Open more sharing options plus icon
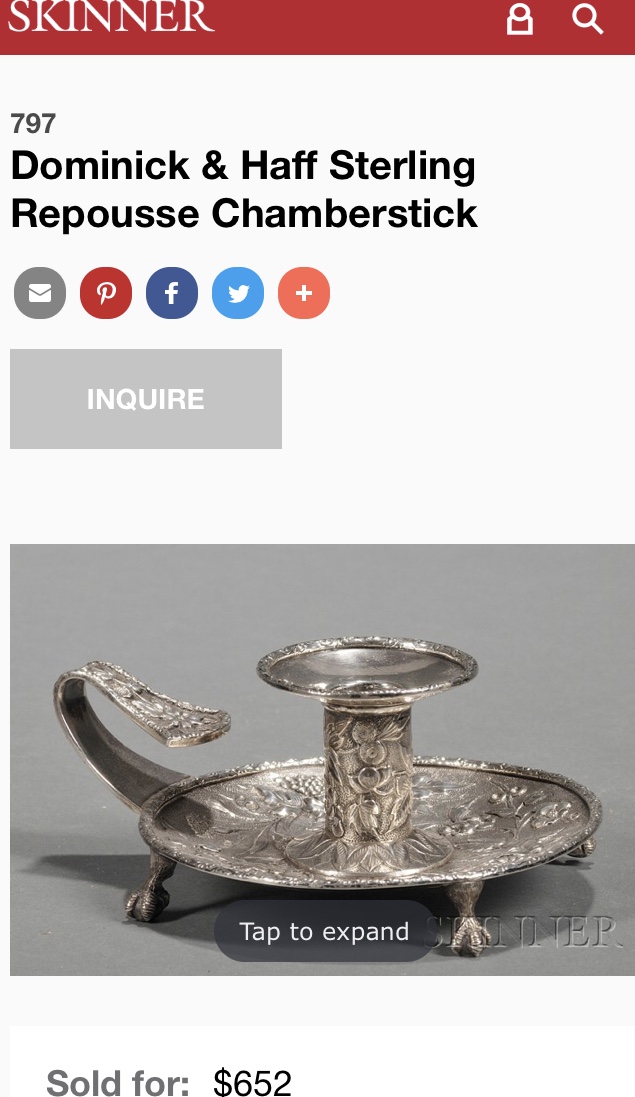The image size is (635, 1097). pos(304,292)
